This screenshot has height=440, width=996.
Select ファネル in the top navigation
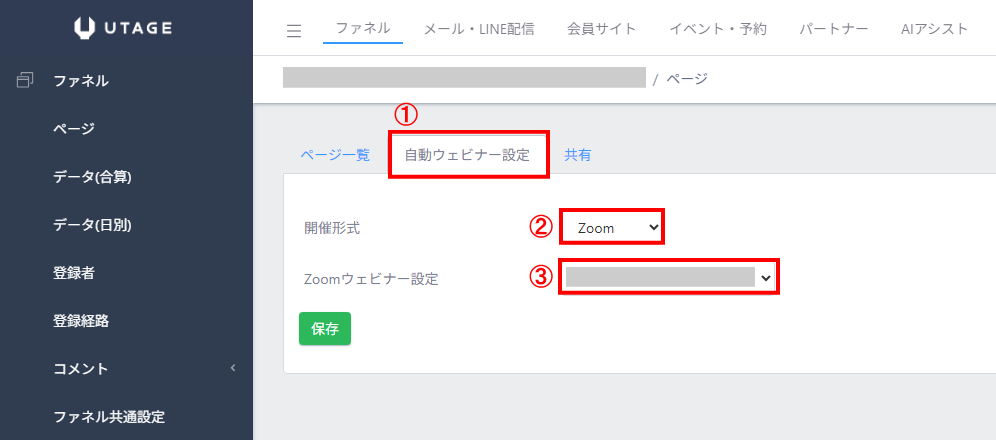point(363,28)
